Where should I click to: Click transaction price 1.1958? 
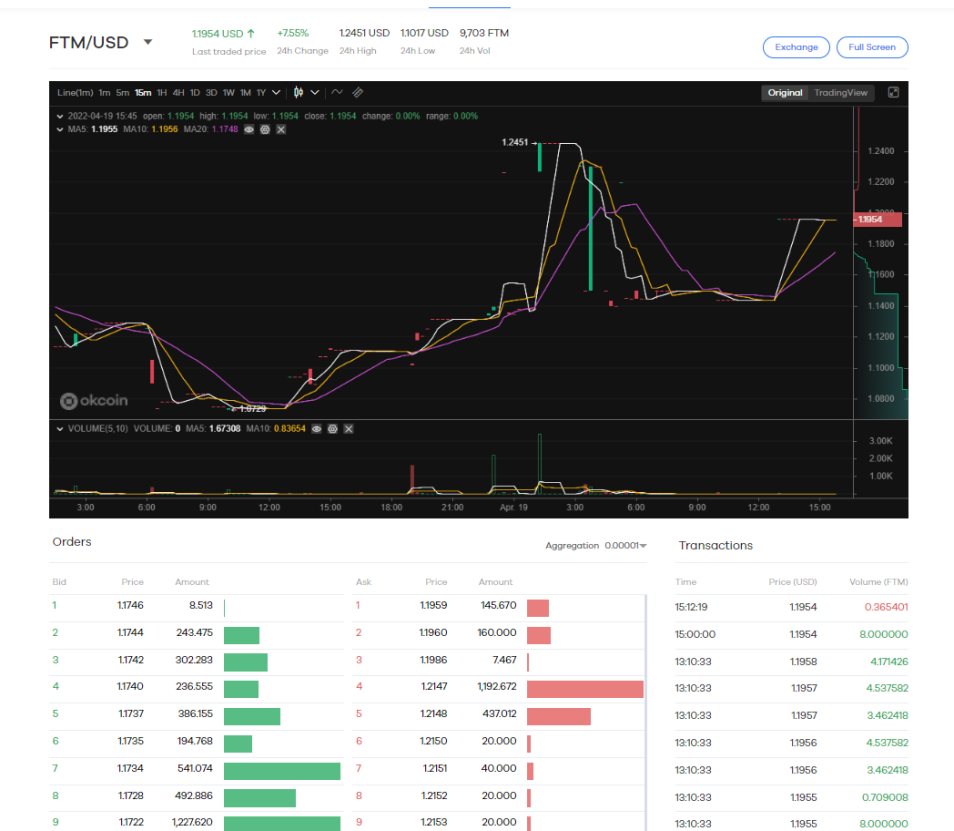(x=803, y=662)
